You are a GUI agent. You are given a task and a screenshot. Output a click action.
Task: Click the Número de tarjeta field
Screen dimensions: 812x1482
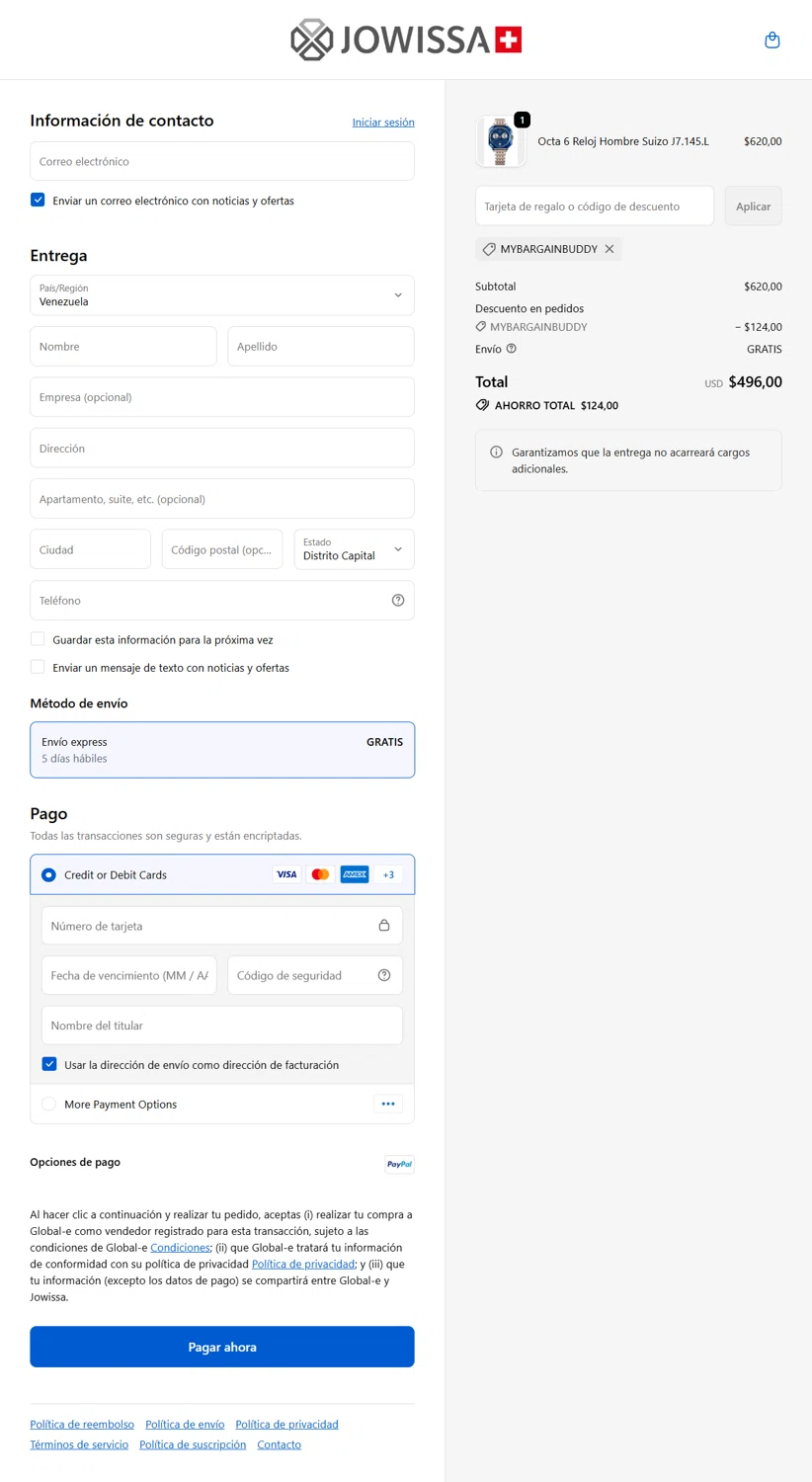(x=222, y=926)
